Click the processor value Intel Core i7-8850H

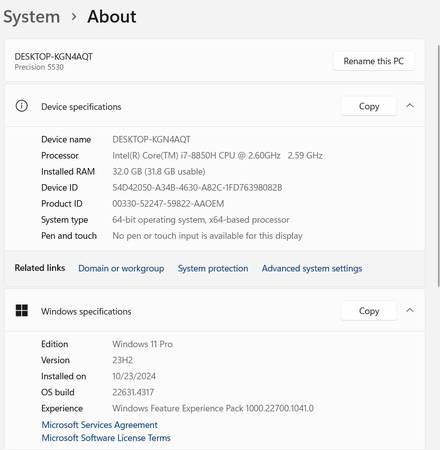pos(217,156)
